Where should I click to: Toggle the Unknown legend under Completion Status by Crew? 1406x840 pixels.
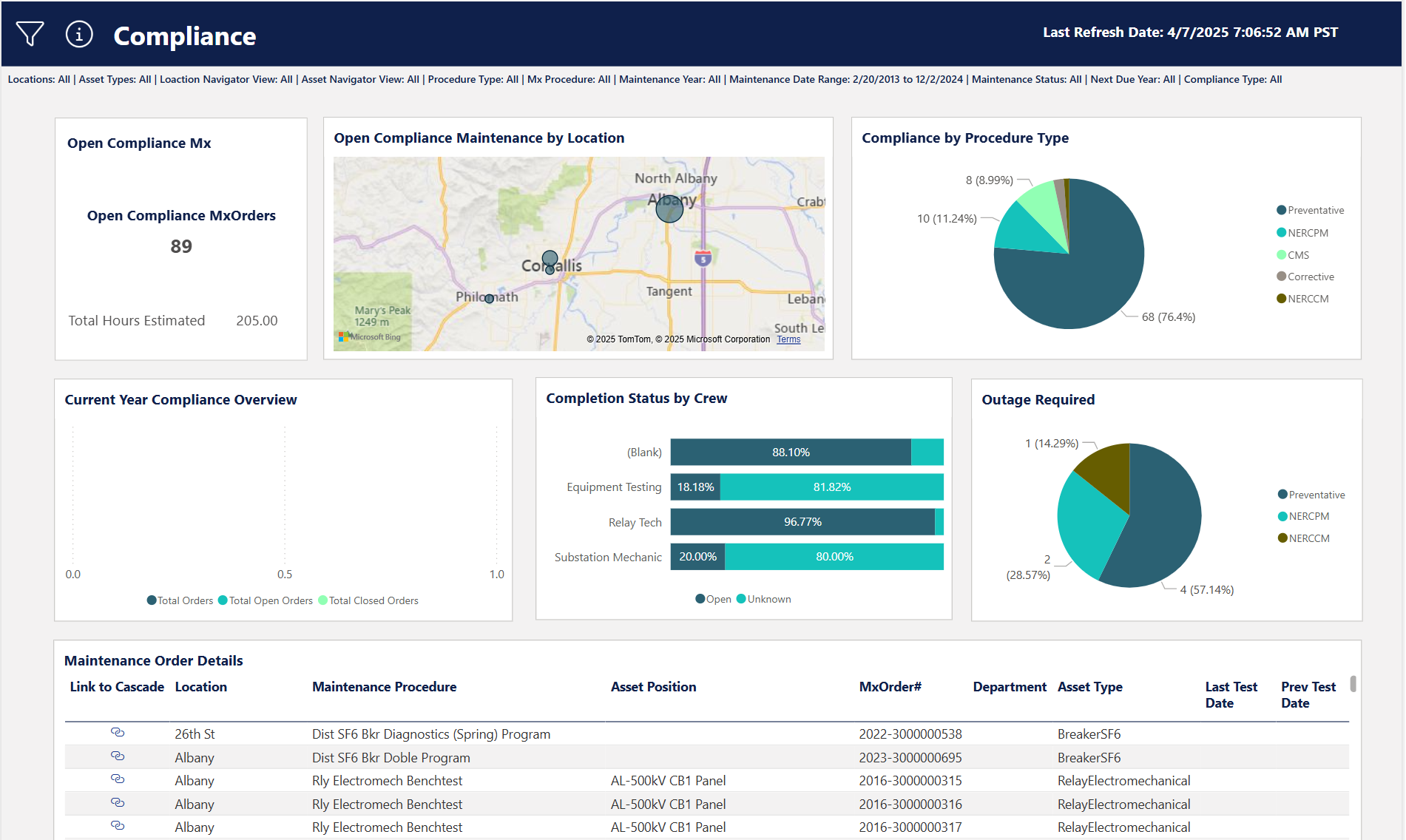click(x=764, y=599)
